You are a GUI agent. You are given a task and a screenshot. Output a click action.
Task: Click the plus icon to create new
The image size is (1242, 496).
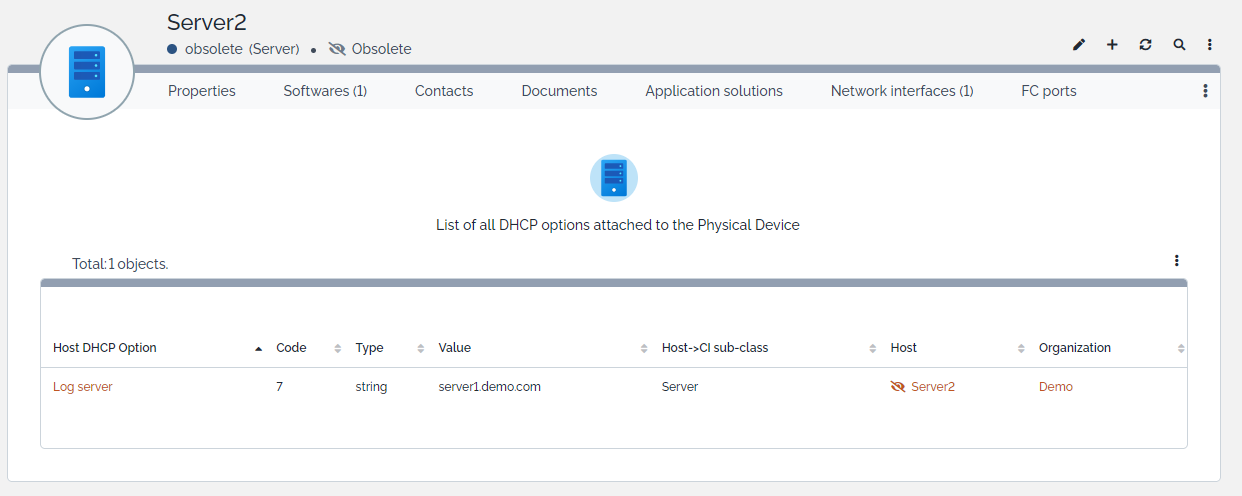point(1112,45)
